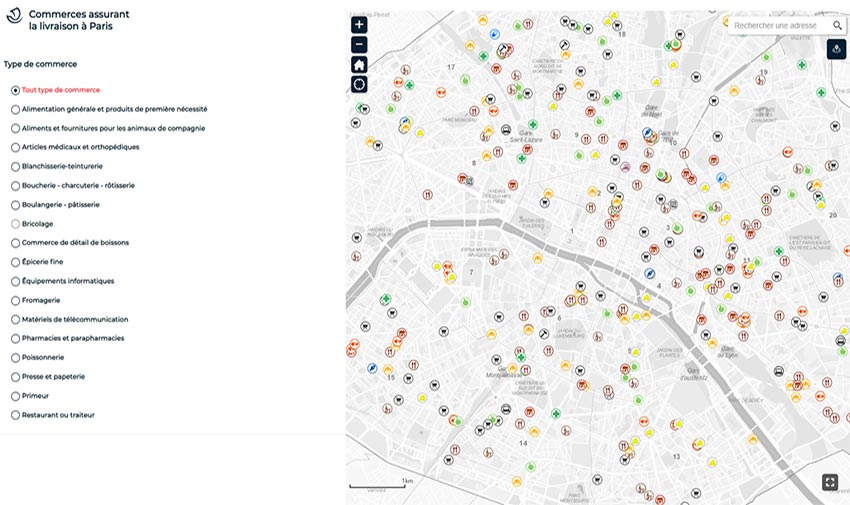This screenshot has width=850, height=505.
Task: Choose 'Boulangerie - pâtisserie' filter
Action: (15, 205)
